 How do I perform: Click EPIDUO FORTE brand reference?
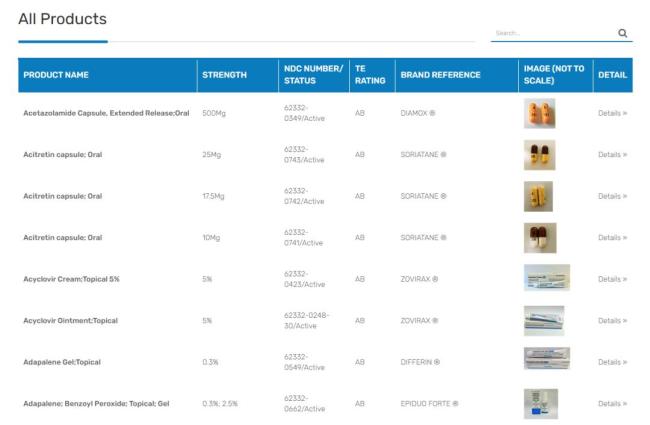[x=429, y=403]
